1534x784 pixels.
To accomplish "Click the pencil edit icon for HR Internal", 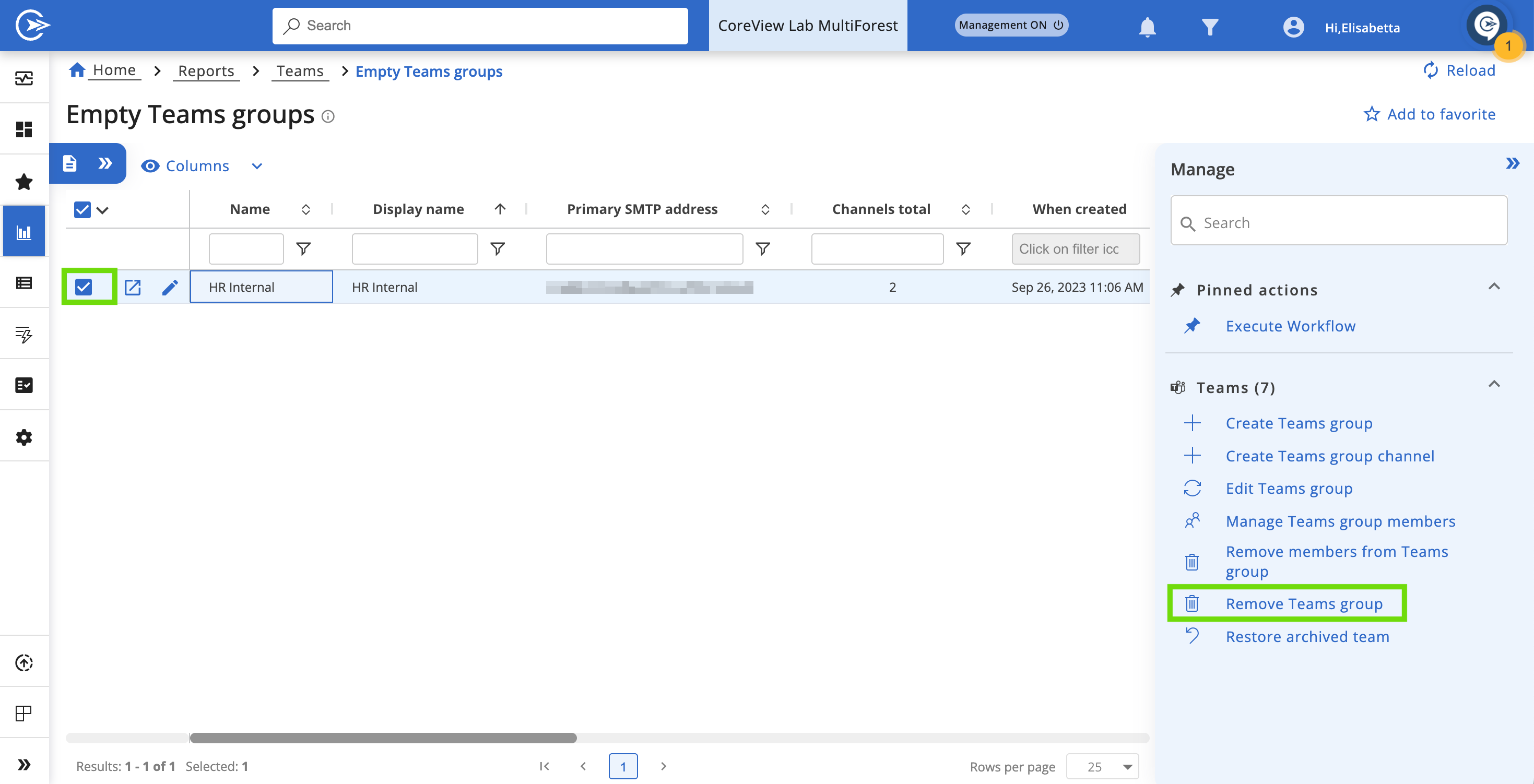I will 170,288.
